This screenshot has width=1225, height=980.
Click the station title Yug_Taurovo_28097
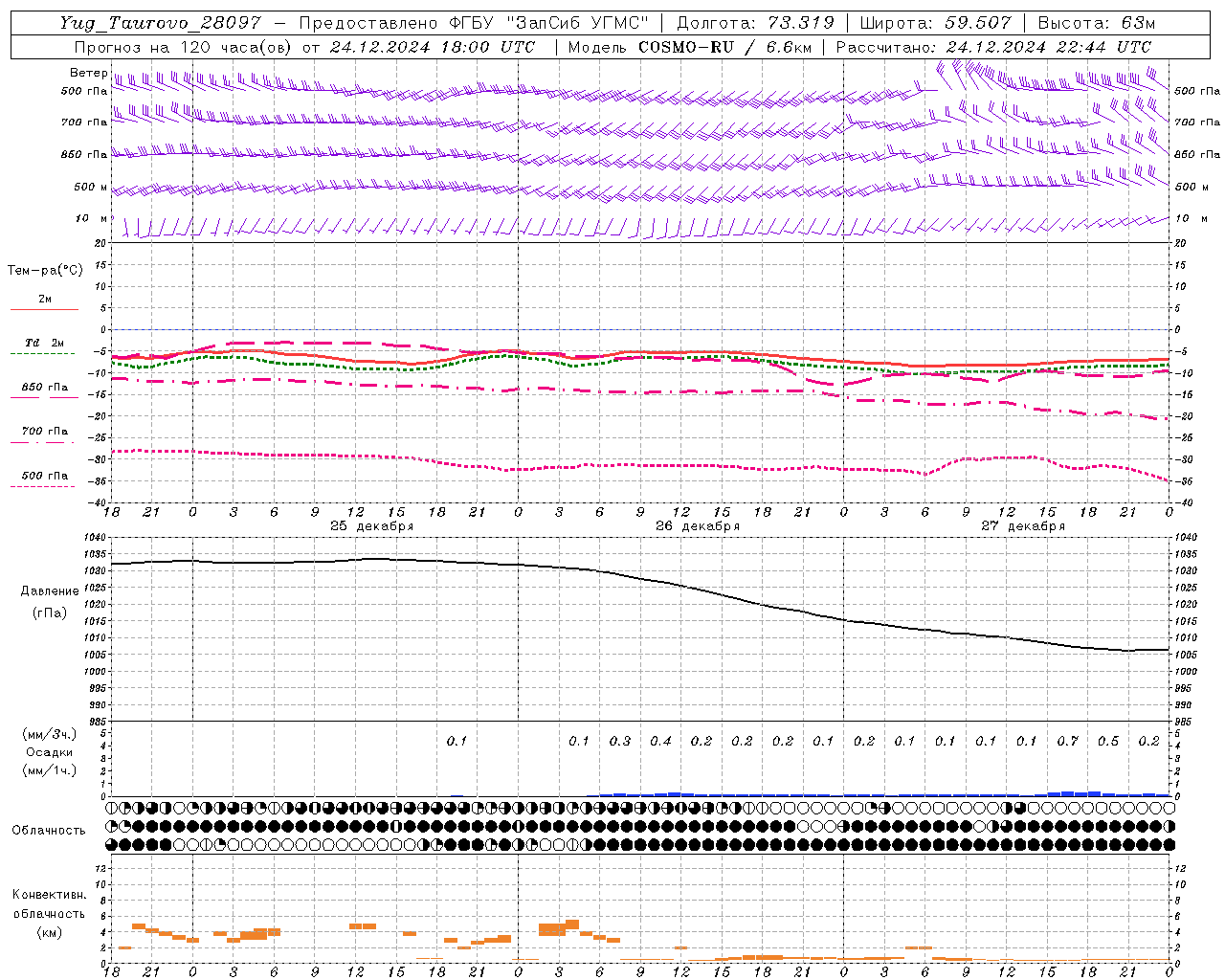160,23
